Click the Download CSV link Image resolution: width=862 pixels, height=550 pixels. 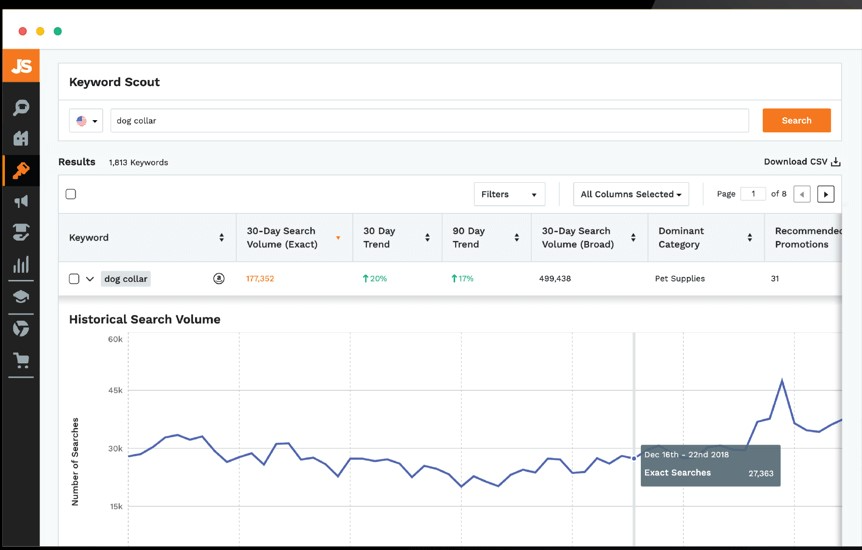[802, 162]
